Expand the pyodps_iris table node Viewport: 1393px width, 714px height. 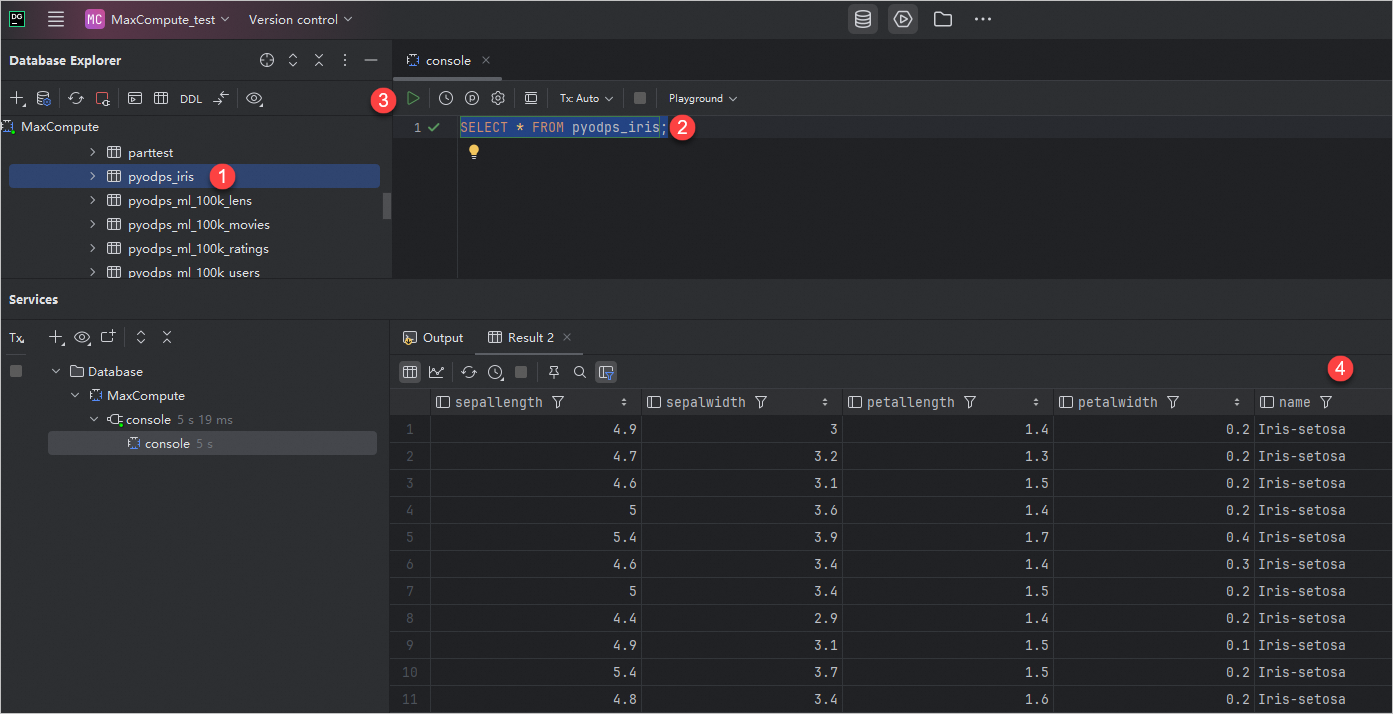92,176
